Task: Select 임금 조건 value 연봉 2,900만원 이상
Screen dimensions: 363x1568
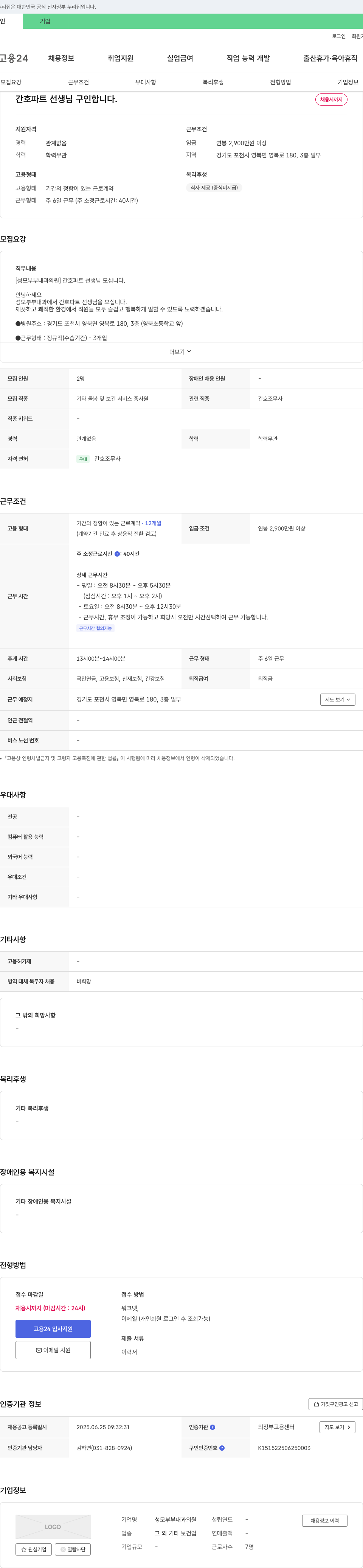Action: [x=282, y=528]
